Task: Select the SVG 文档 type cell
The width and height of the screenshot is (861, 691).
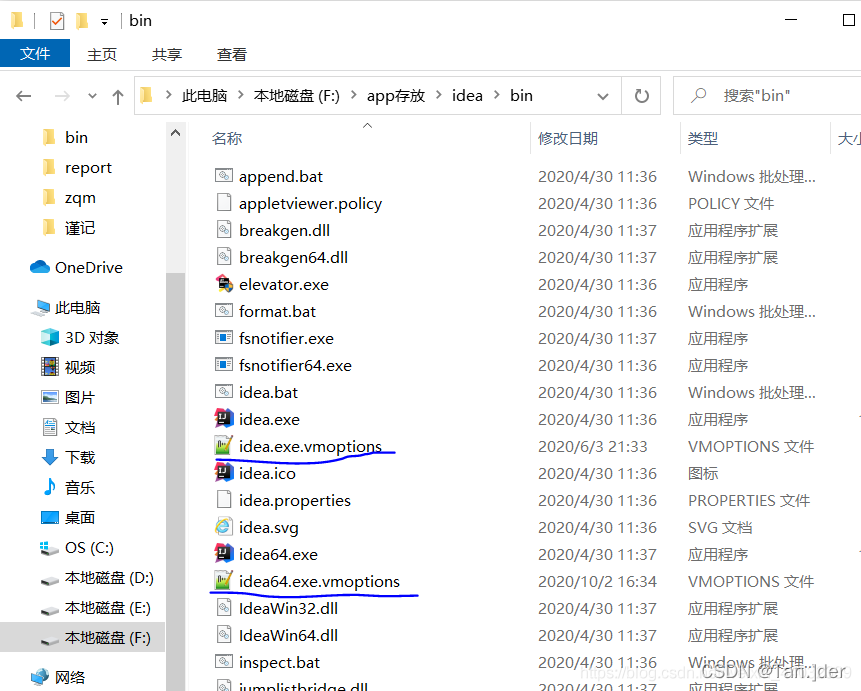Action: coord(720,527)
